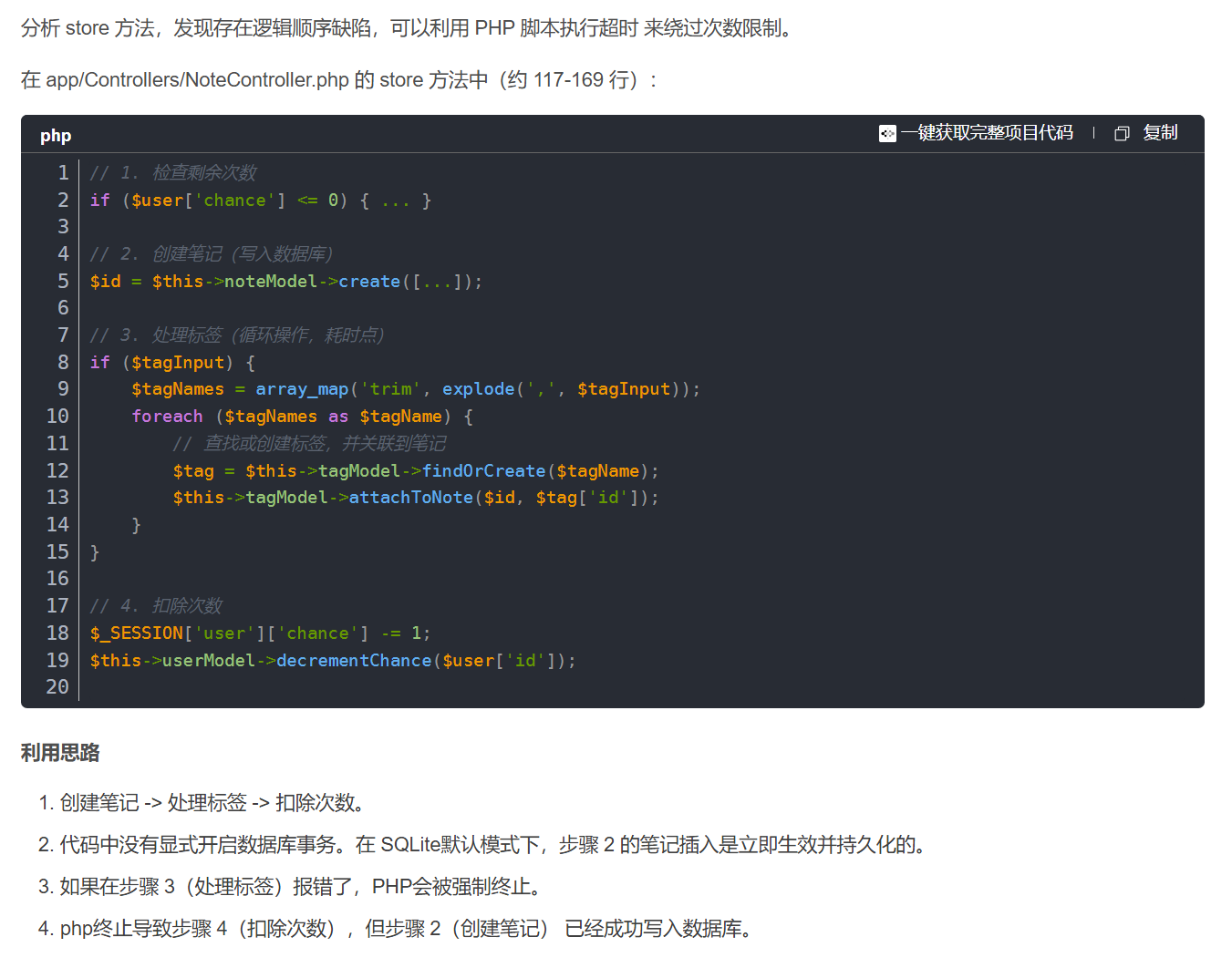
Task: Click the line containing "decrementChance($user['id'])"
Action: 333,661
